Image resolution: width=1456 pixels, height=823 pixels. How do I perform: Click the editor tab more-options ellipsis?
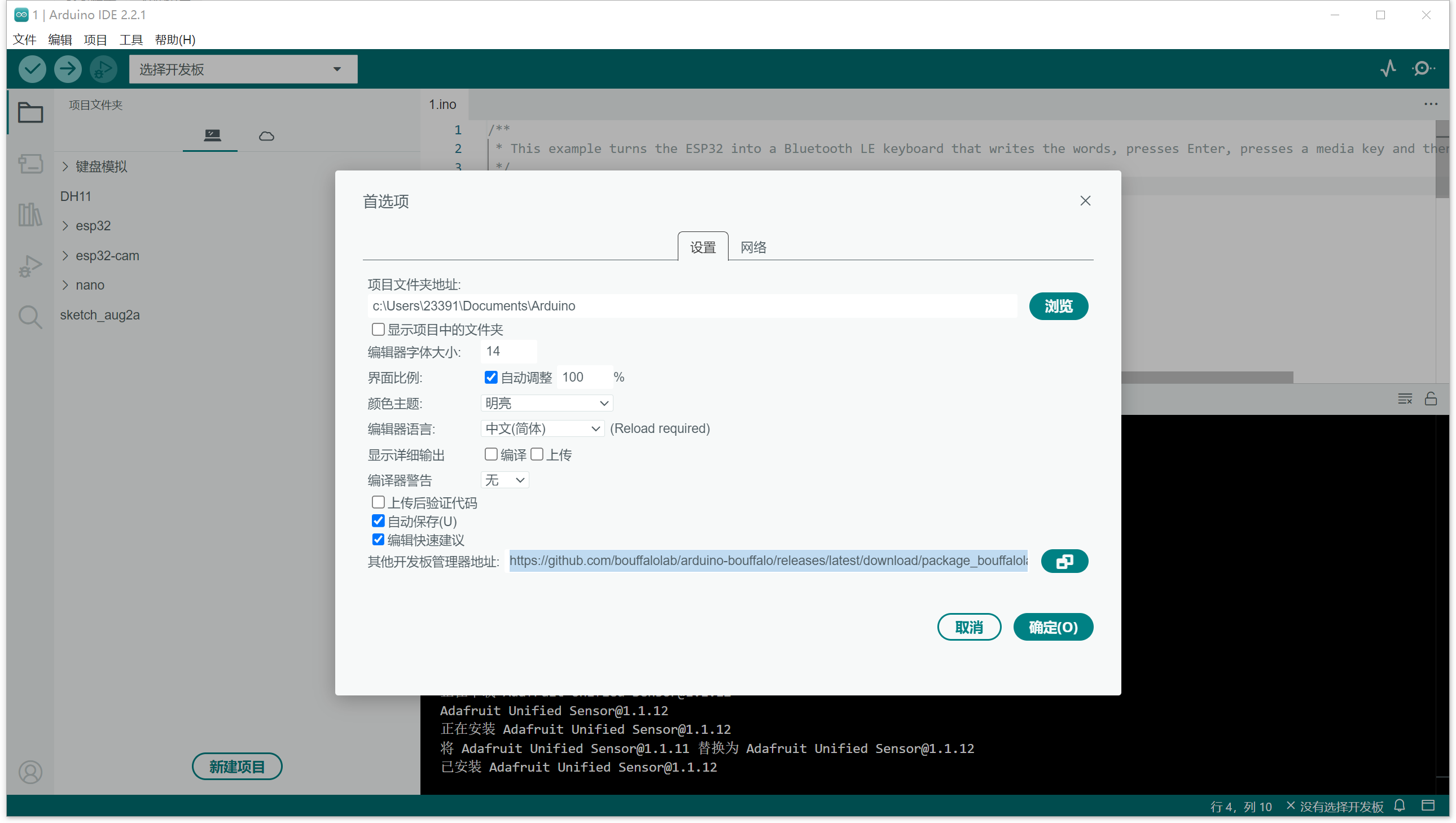(x=1430, y=104)
